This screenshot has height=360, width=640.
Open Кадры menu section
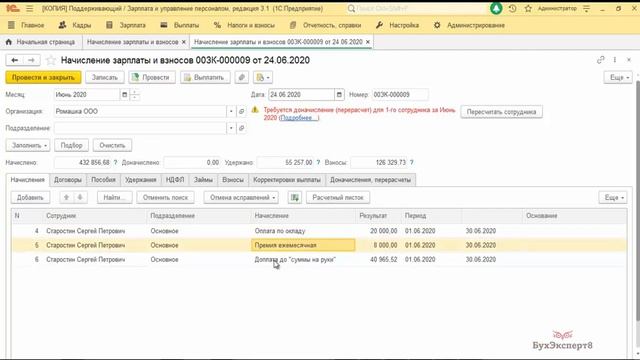(75, 25)
